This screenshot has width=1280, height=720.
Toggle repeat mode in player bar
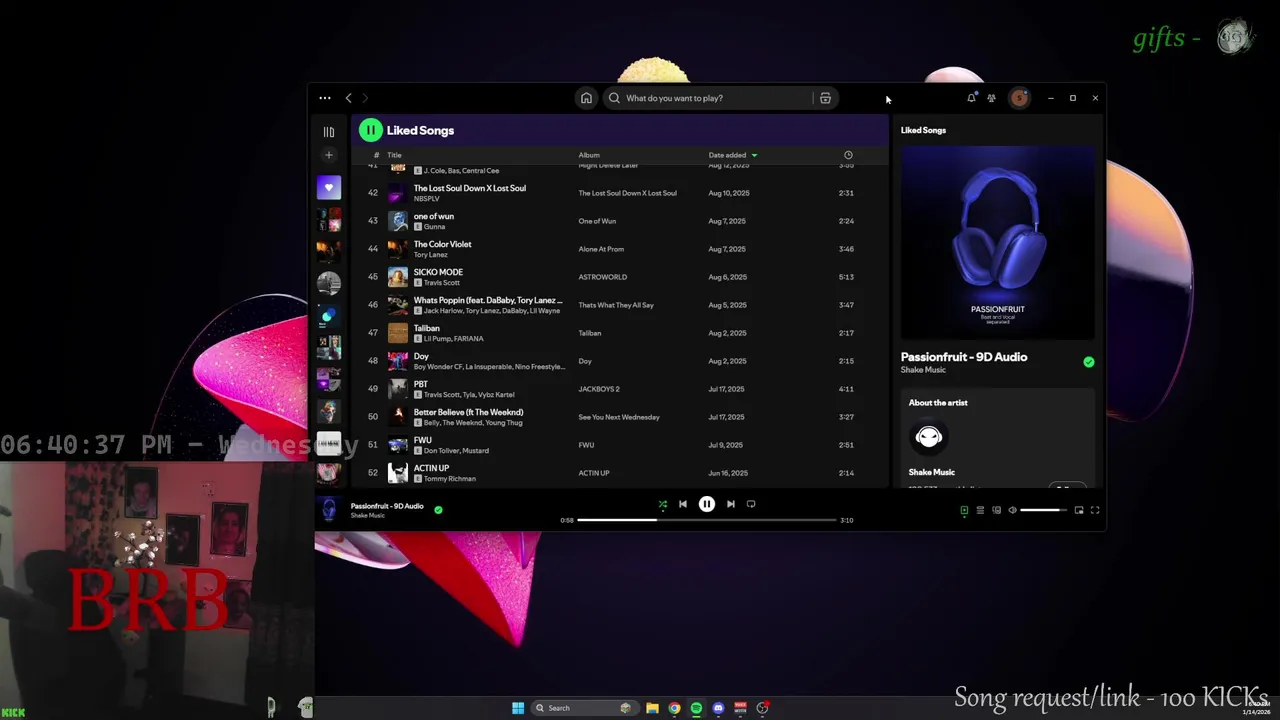tap(751, 505)
